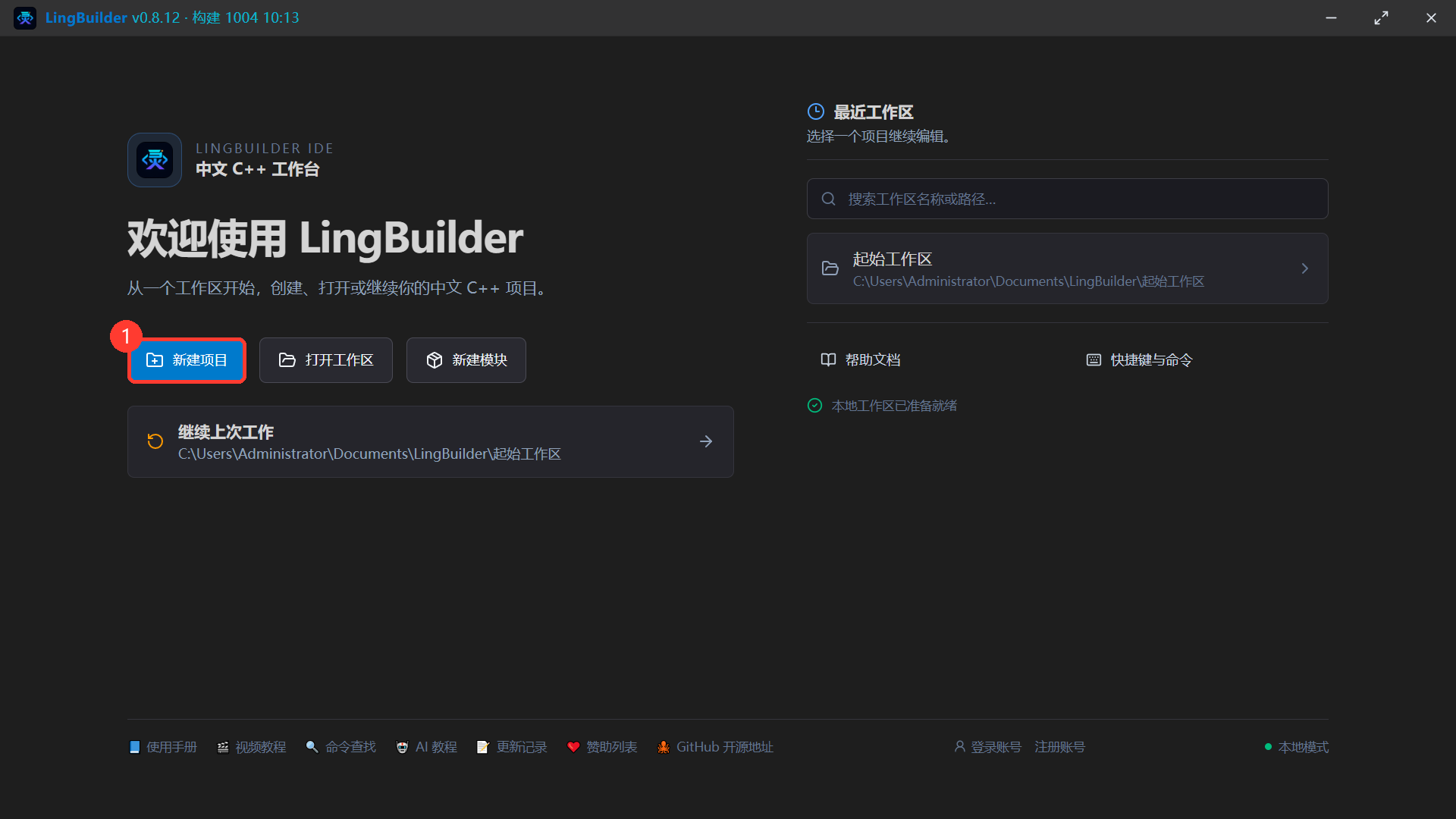Click inside the 搜索工作区名称或路径 field
1456x819 pixels.
(1068, 199)
